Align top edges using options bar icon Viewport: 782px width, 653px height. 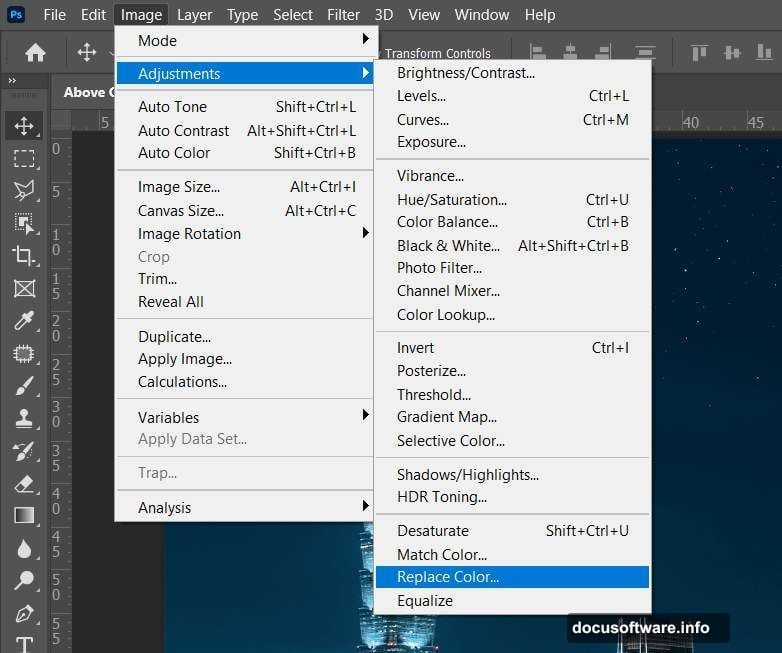(x=699, y=53)
